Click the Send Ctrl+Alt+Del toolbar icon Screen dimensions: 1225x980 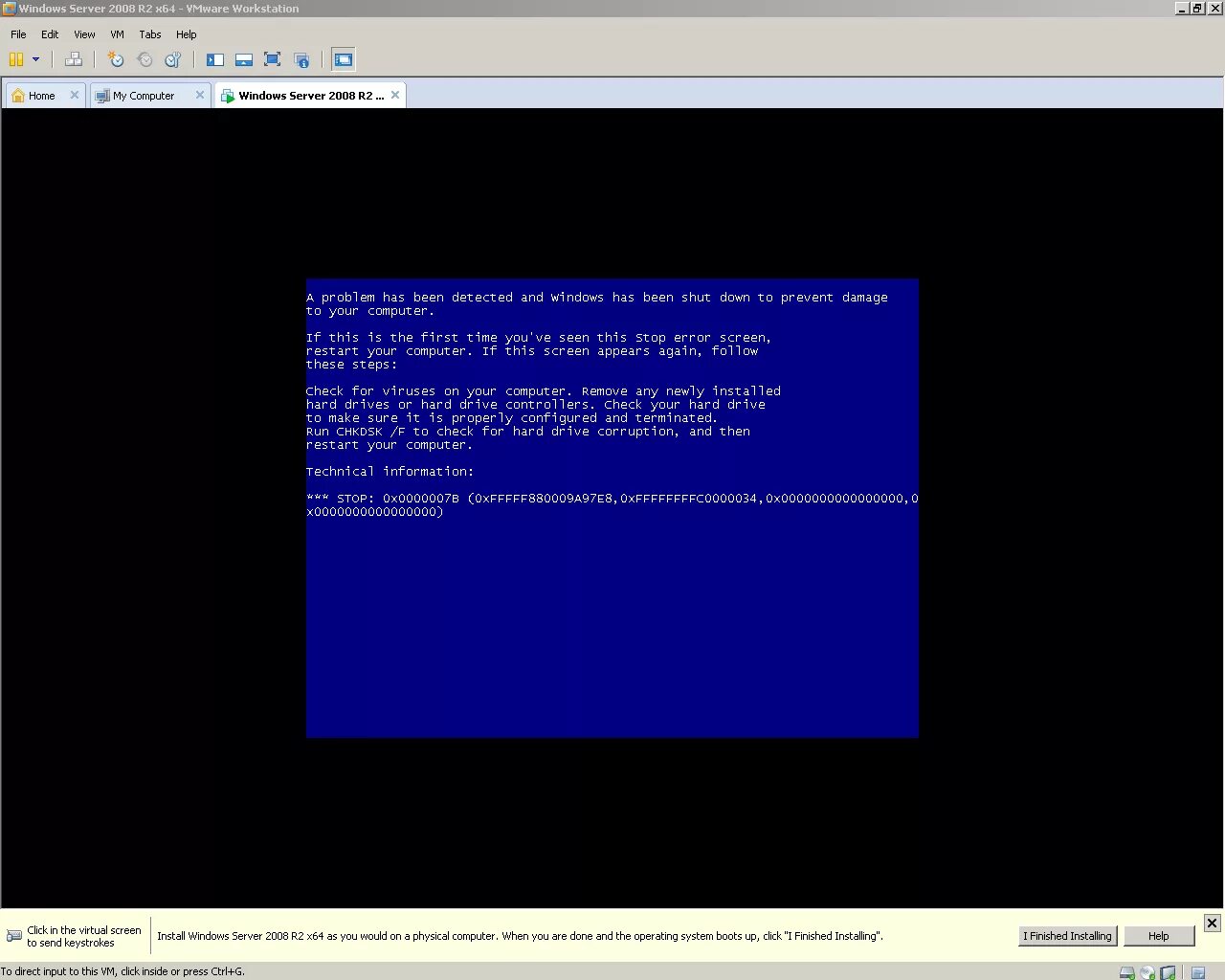(x=74, y=59)
